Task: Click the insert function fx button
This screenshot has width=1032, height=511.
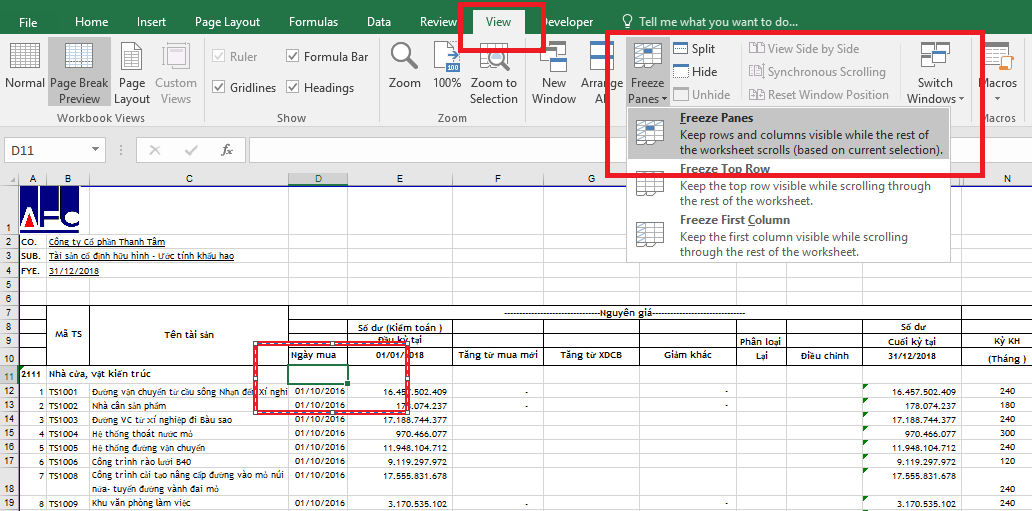Action: click(227, 150)
